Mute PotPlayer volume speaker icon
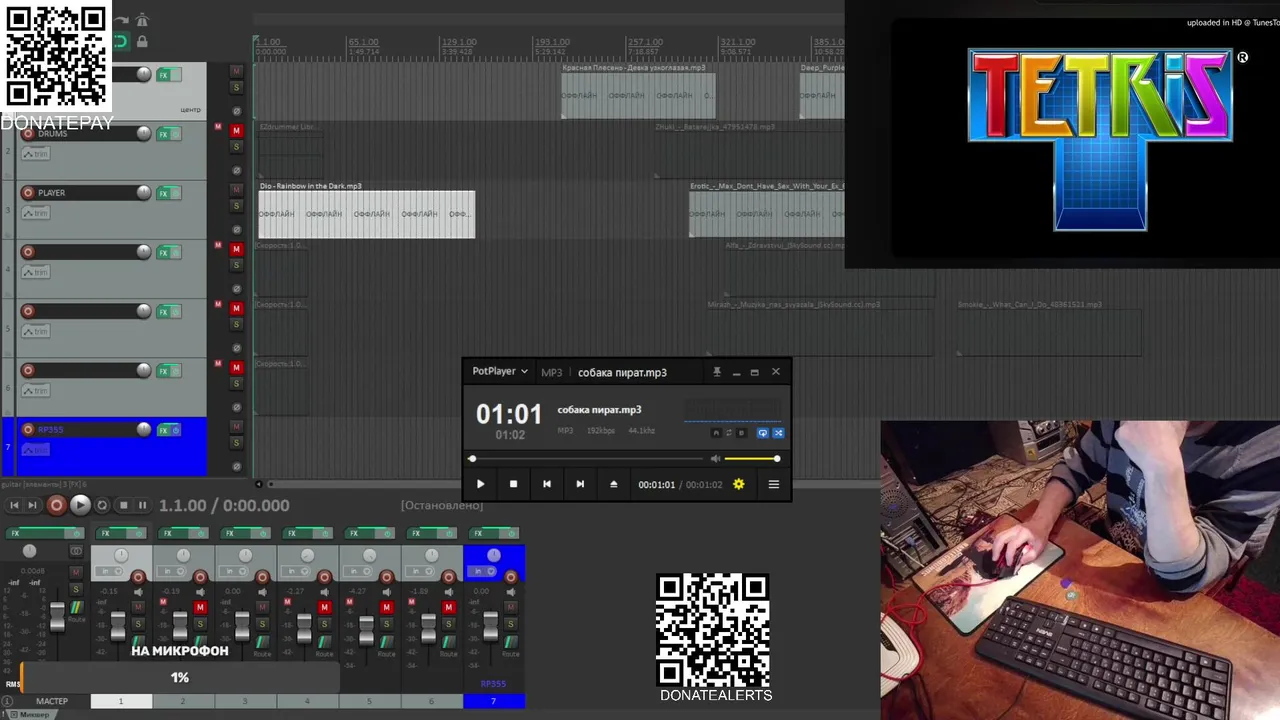 point(715,459)
